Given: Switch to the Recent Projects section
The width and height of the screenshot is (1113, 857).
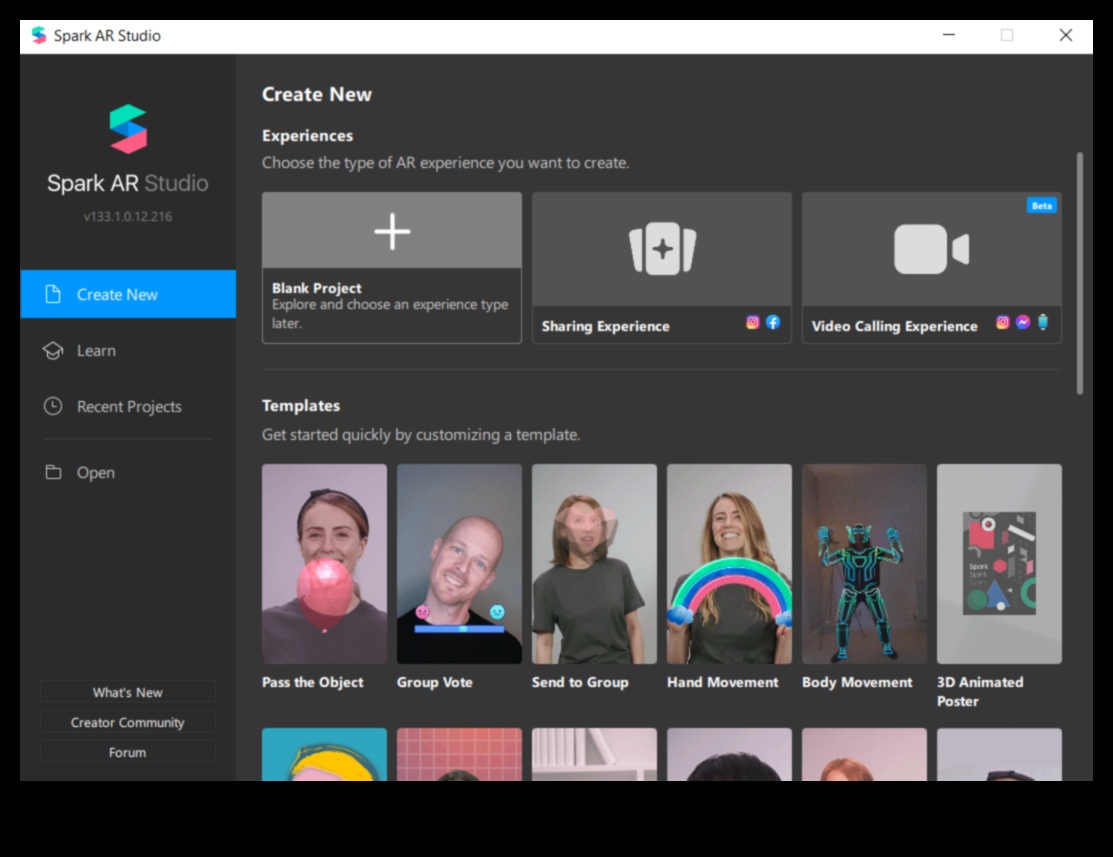Looking at the screenshot, I should tap(128, 407).
